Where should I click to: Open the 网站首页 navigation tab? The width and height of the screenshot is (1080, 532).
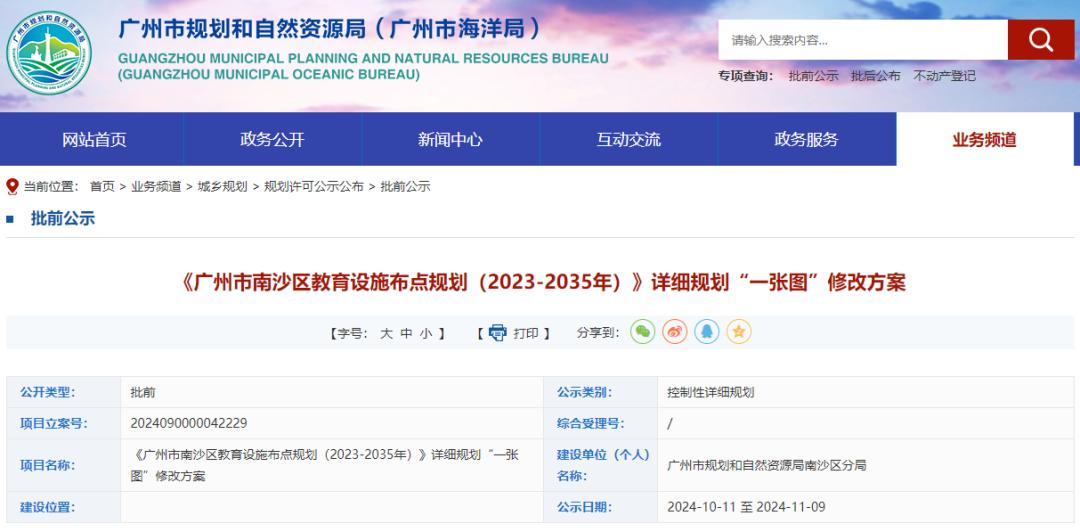(94, 140)
